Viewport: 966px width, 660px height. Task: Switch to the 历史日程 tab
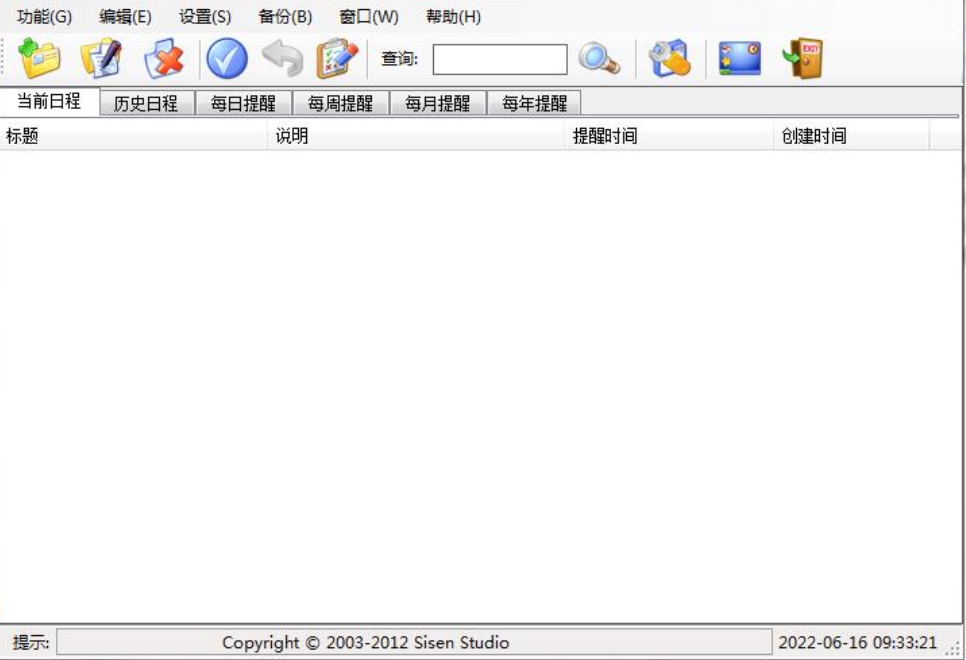(147, 103)
